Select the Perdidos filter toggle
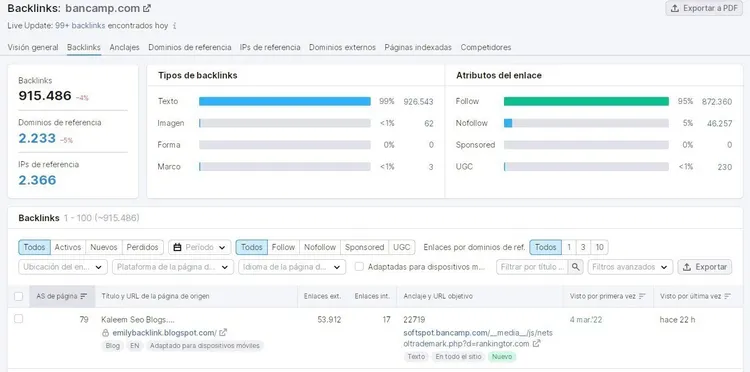 (x=143, y=247)
